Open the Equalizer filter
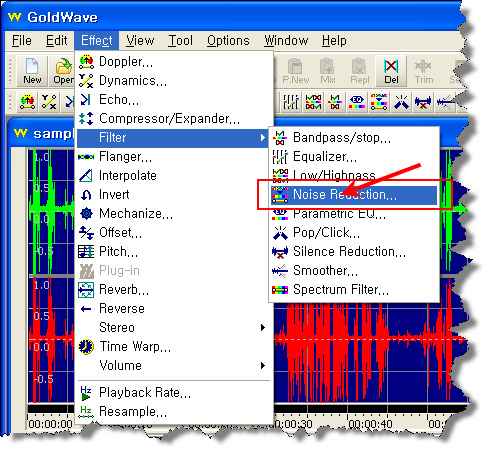The width and height of the screenshot is (485, 449). click(x=354, y=156)
